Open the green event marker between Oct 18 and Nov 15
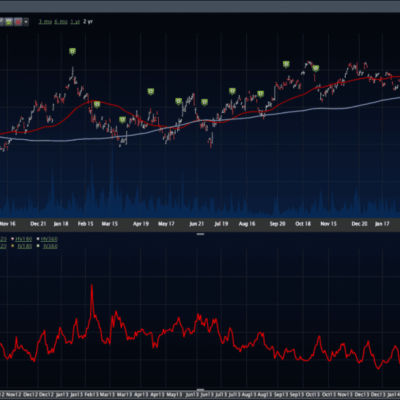The height and width of the screenshot is (400, 400). click(316, 69)
